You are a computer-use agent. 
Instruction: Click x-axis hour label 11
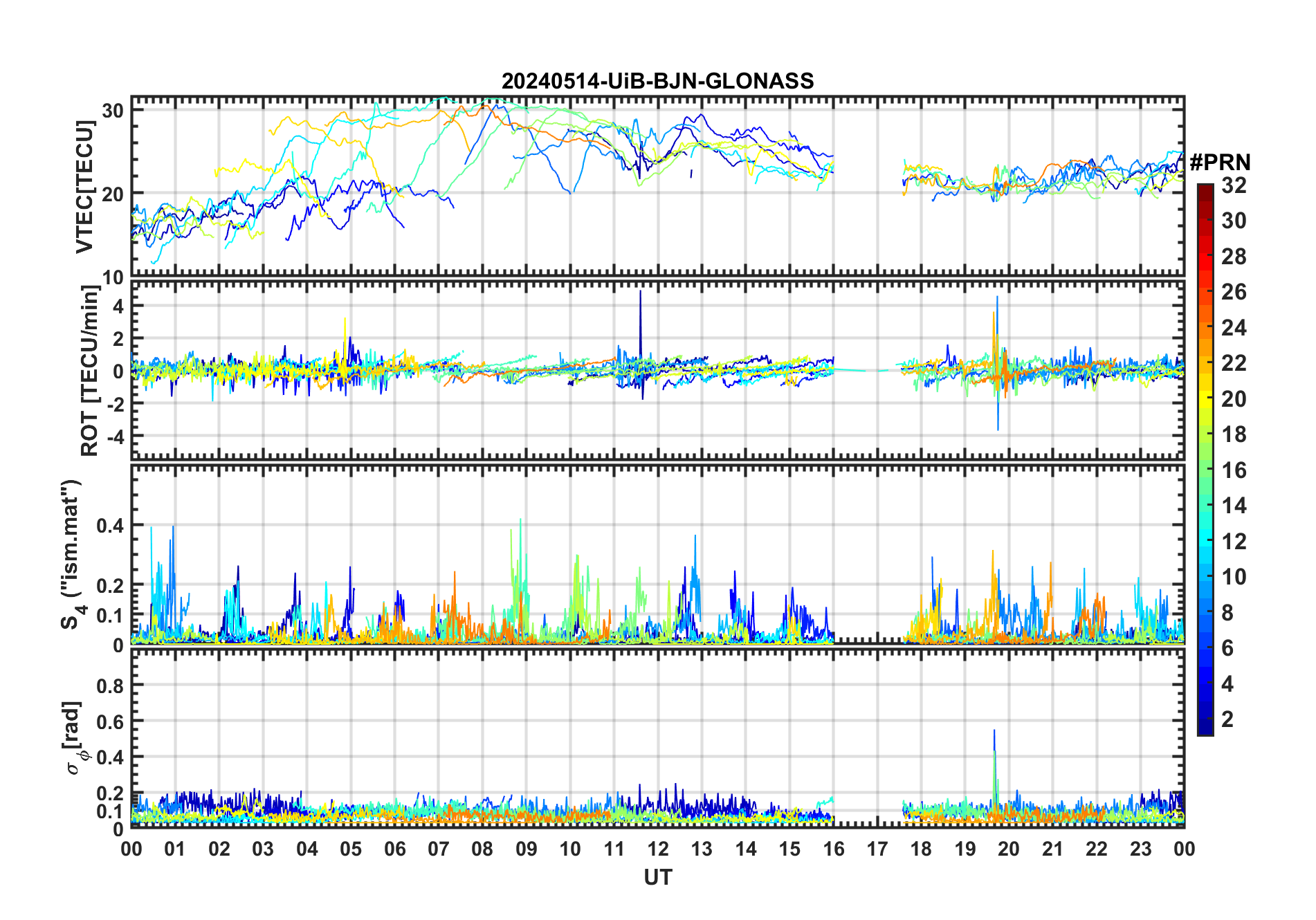pyautogui.click(x=614, y=849)
